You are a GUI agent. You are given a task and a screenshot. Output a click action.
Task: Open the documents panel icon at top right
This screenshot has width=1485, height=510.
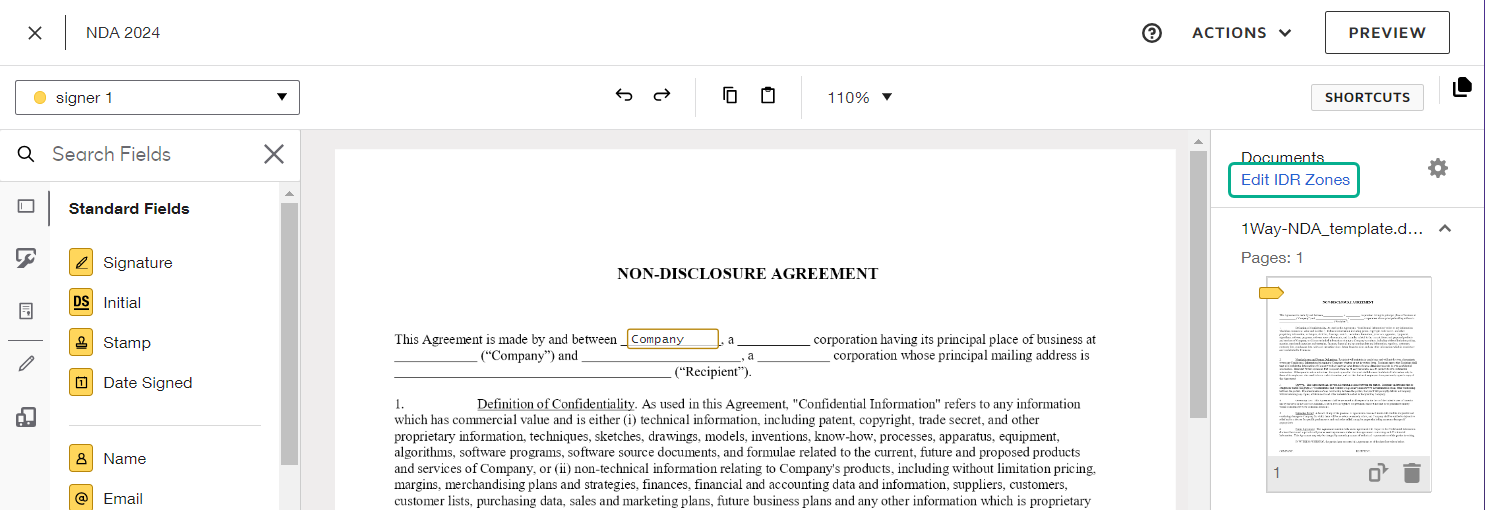(1462, 87)
